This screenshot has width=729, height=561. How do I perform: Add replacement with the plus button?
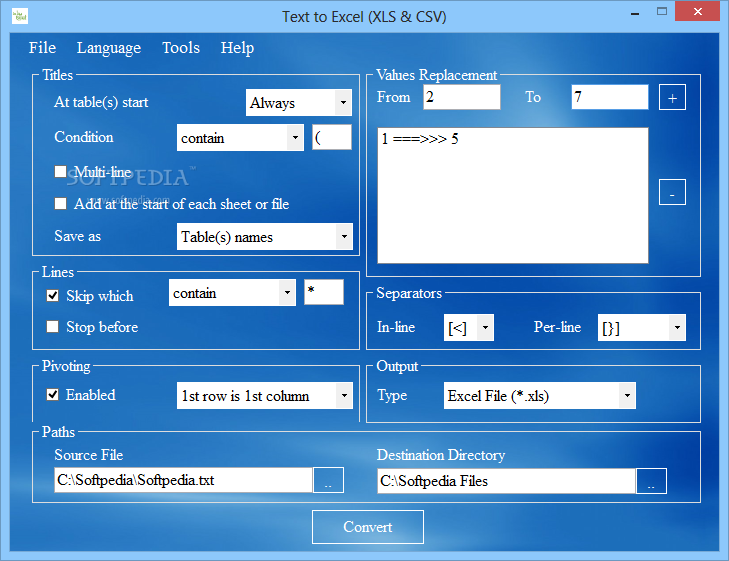[672, 98]
